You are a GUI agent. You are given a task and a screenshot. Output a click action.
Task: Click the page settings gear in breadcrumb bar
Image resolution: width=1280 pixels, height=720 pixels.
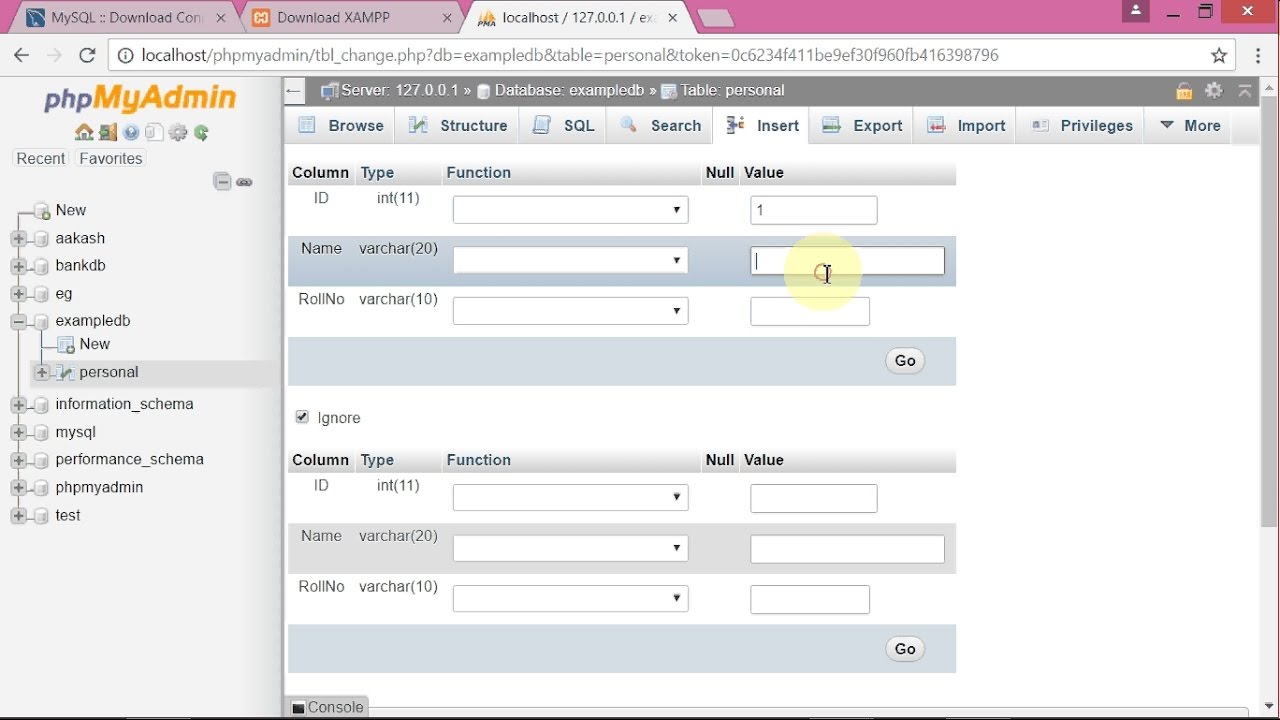pos(1214,90)
